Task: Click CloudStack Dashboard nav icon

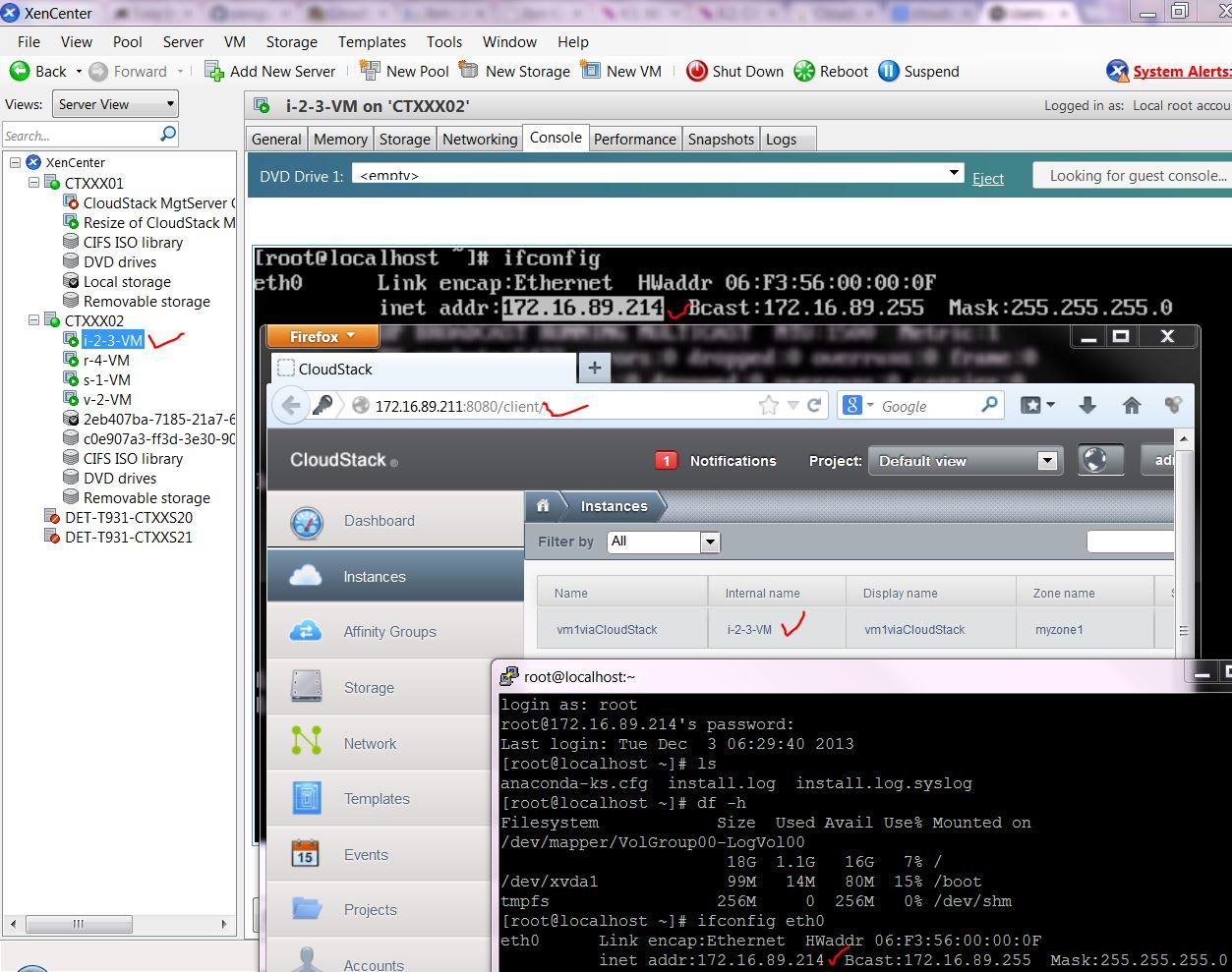Action: click(x=307, y=521)
